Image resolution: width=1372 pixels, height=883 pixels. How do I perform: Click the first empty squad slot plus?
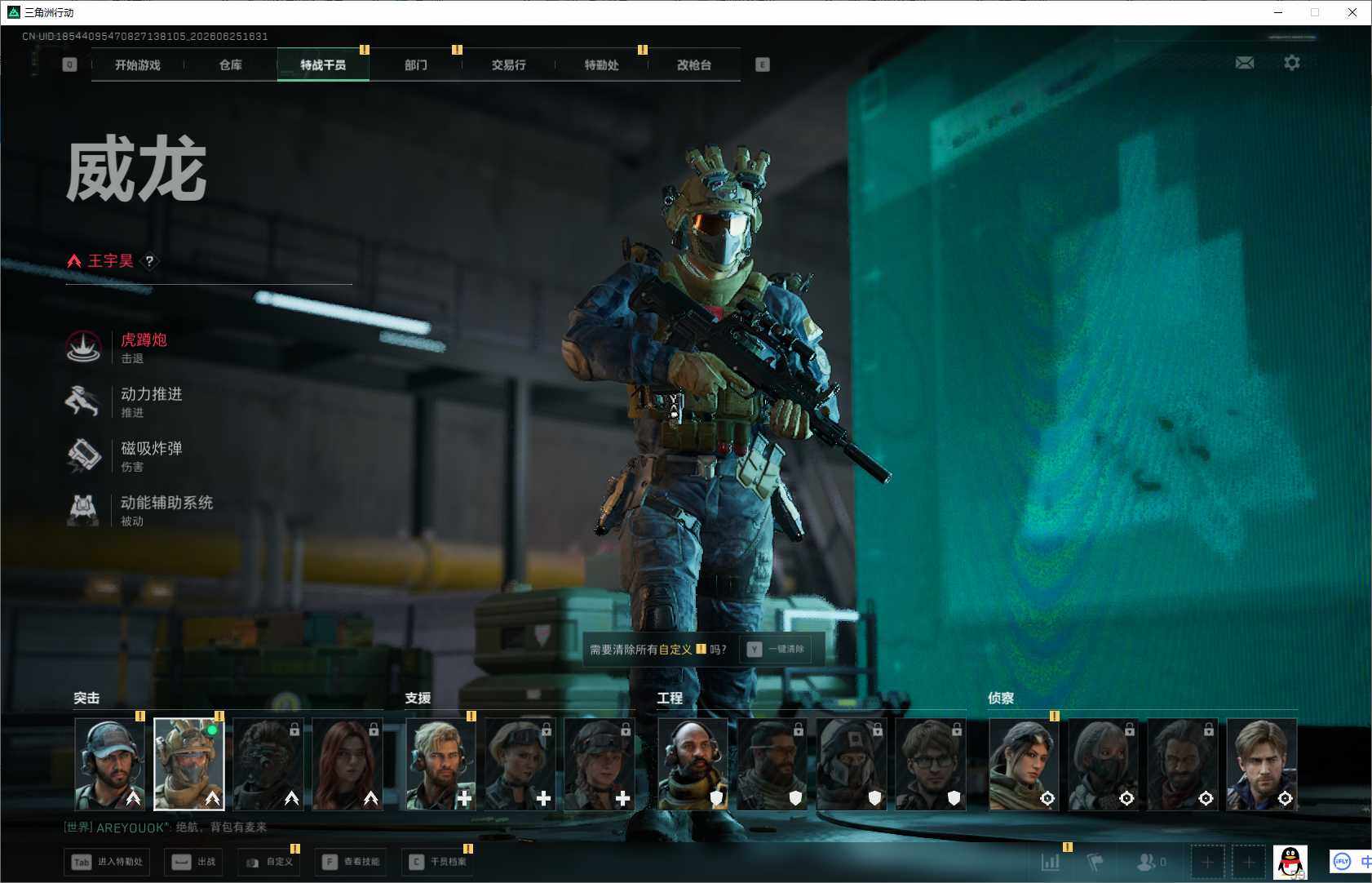click(1207, 862)
